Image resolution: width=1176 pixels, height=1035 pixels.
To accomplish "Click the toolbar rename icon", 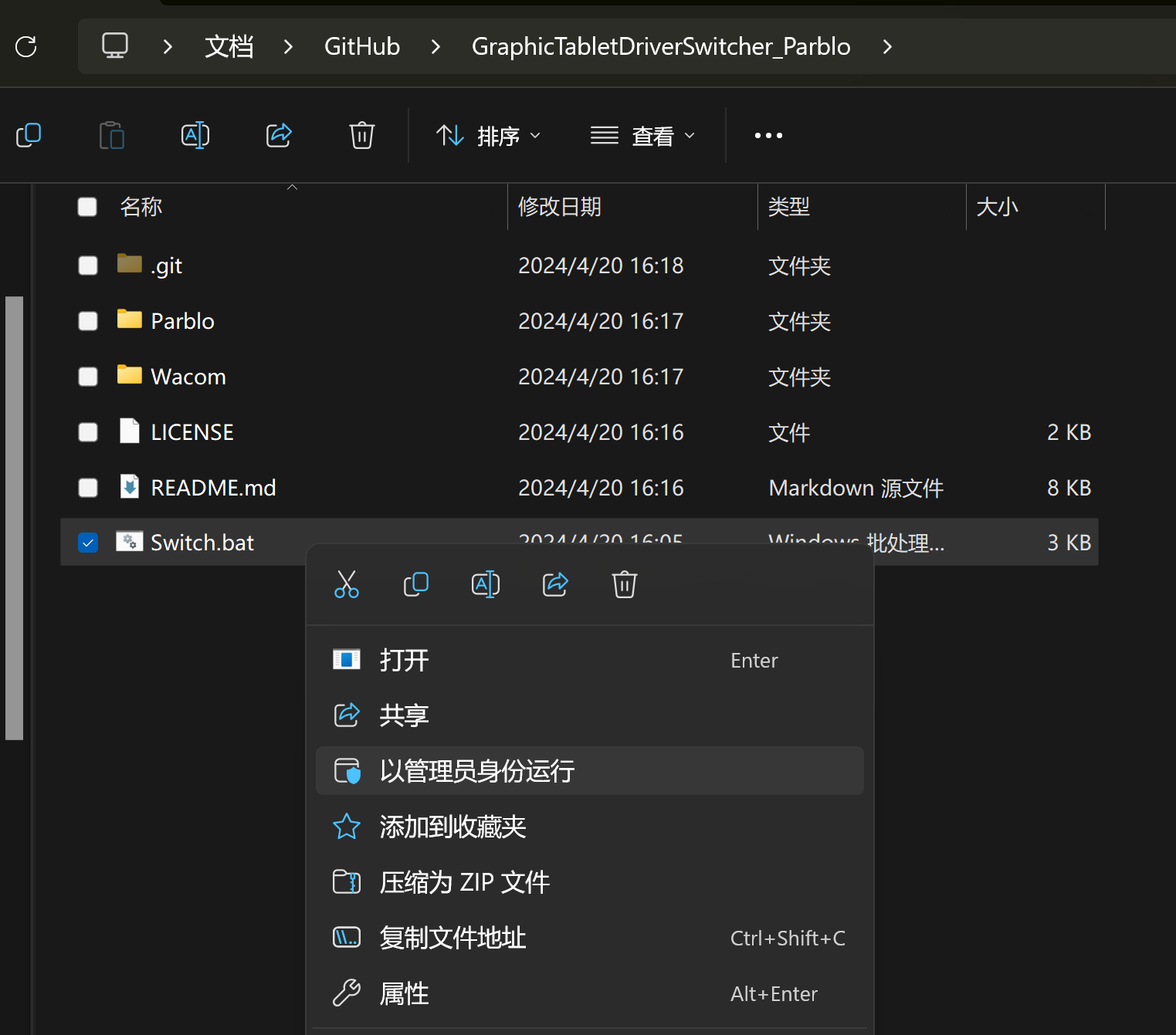I will click(x=195, y=135).
